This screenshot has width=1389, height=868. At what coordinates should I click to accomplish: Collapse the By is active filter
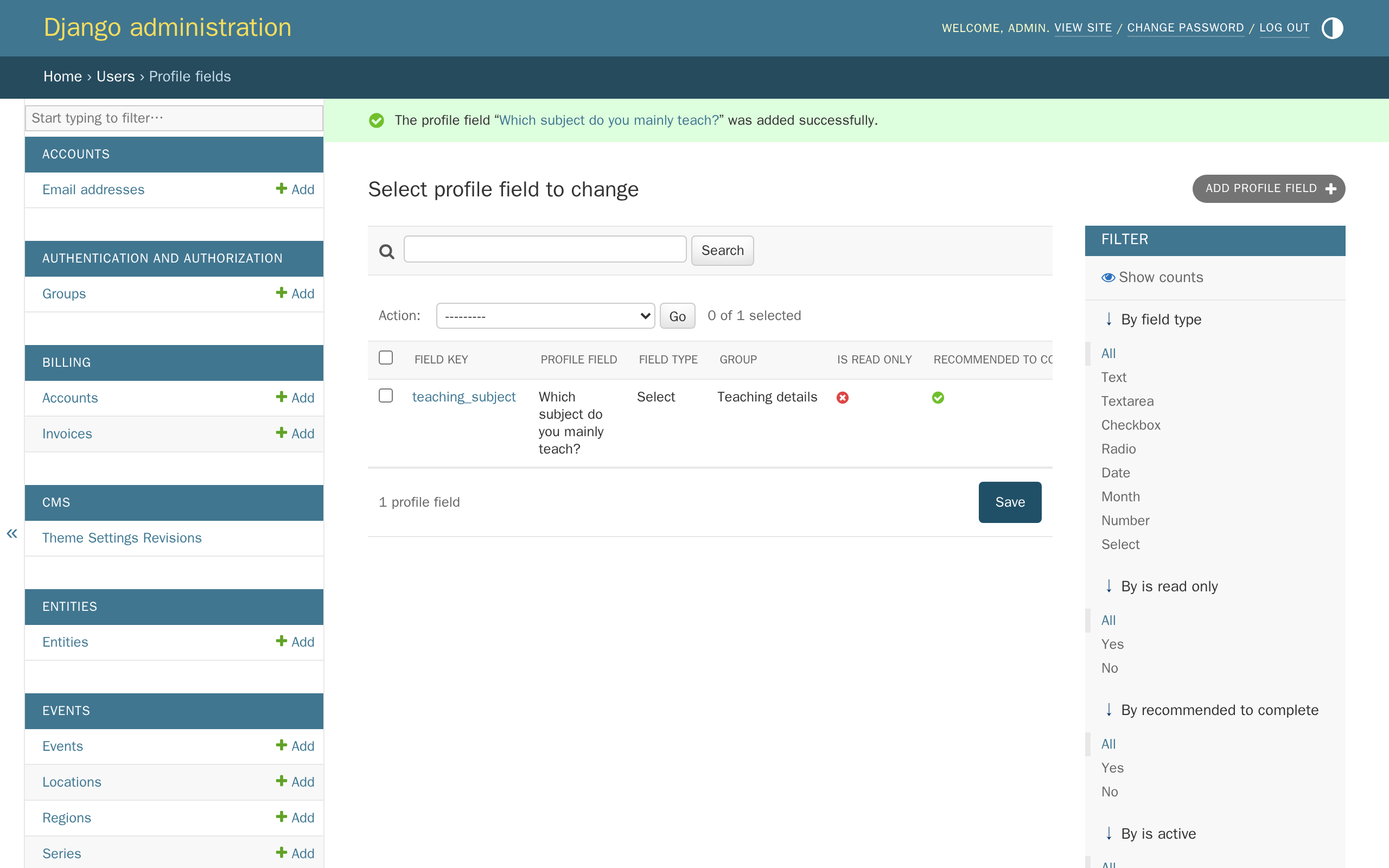(x=1150, y=834)
